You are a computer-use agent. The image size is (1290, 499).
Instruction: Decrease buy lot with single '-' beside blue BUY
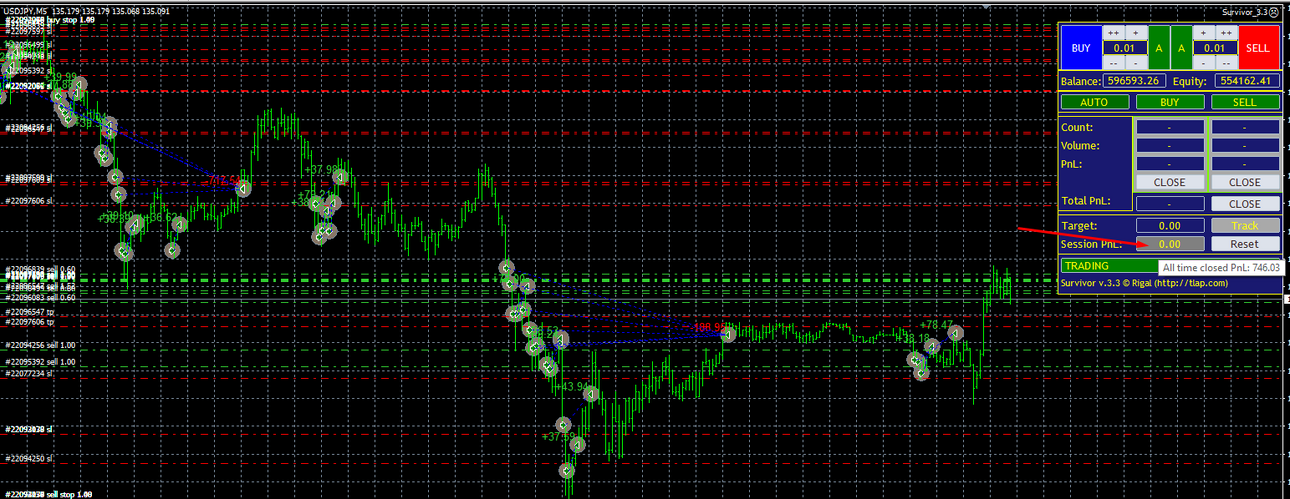1136,62
